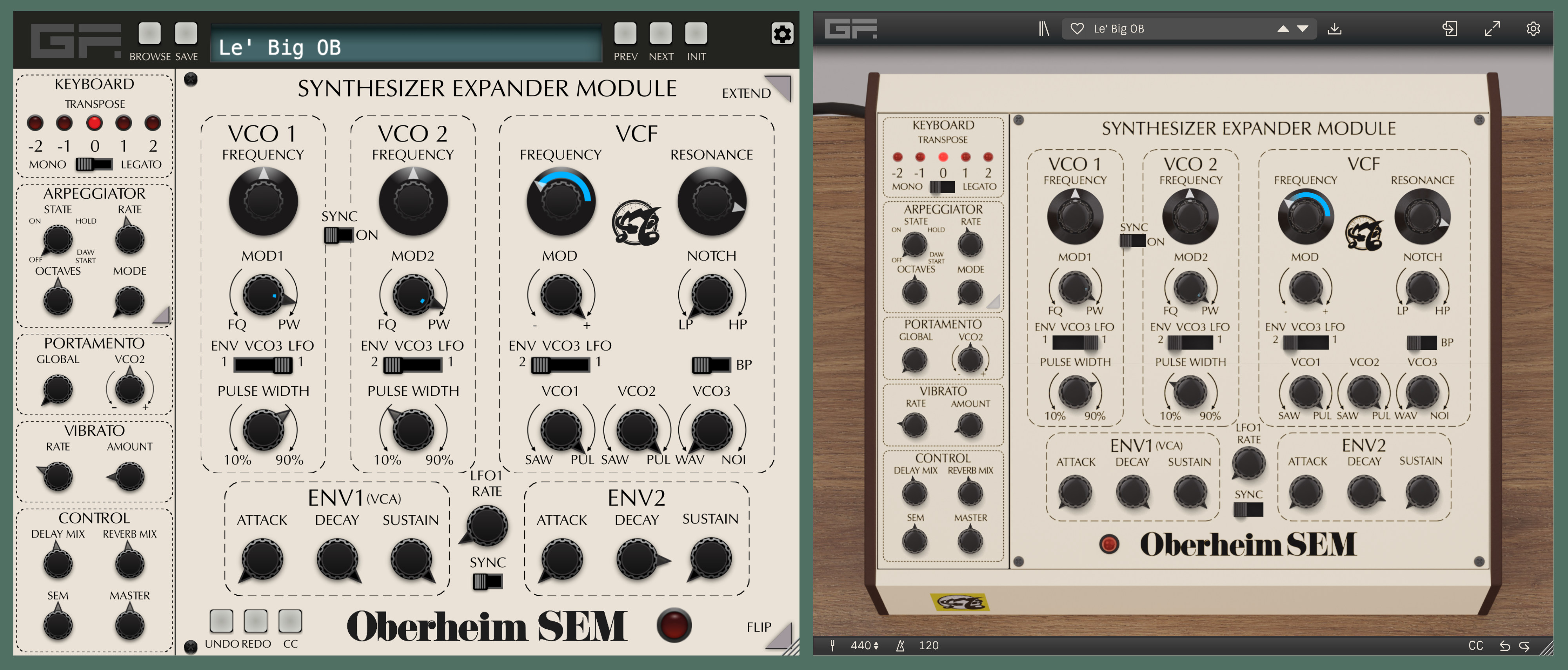Click arpeggiator STATE knob in left window
This screenshot has width=1568, height=670.
pyautogui.click(x=57, y=239)
